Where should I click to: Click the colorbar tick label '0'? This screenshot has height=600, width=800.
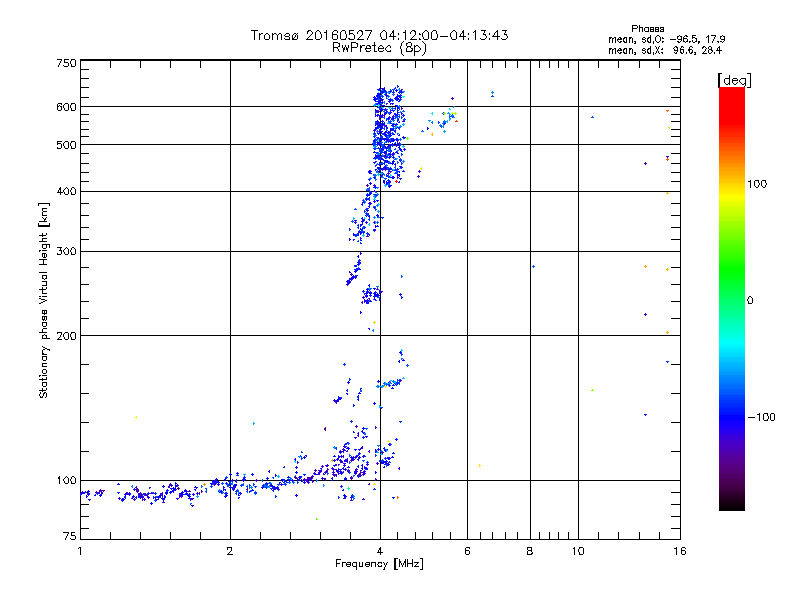(750, 301)
